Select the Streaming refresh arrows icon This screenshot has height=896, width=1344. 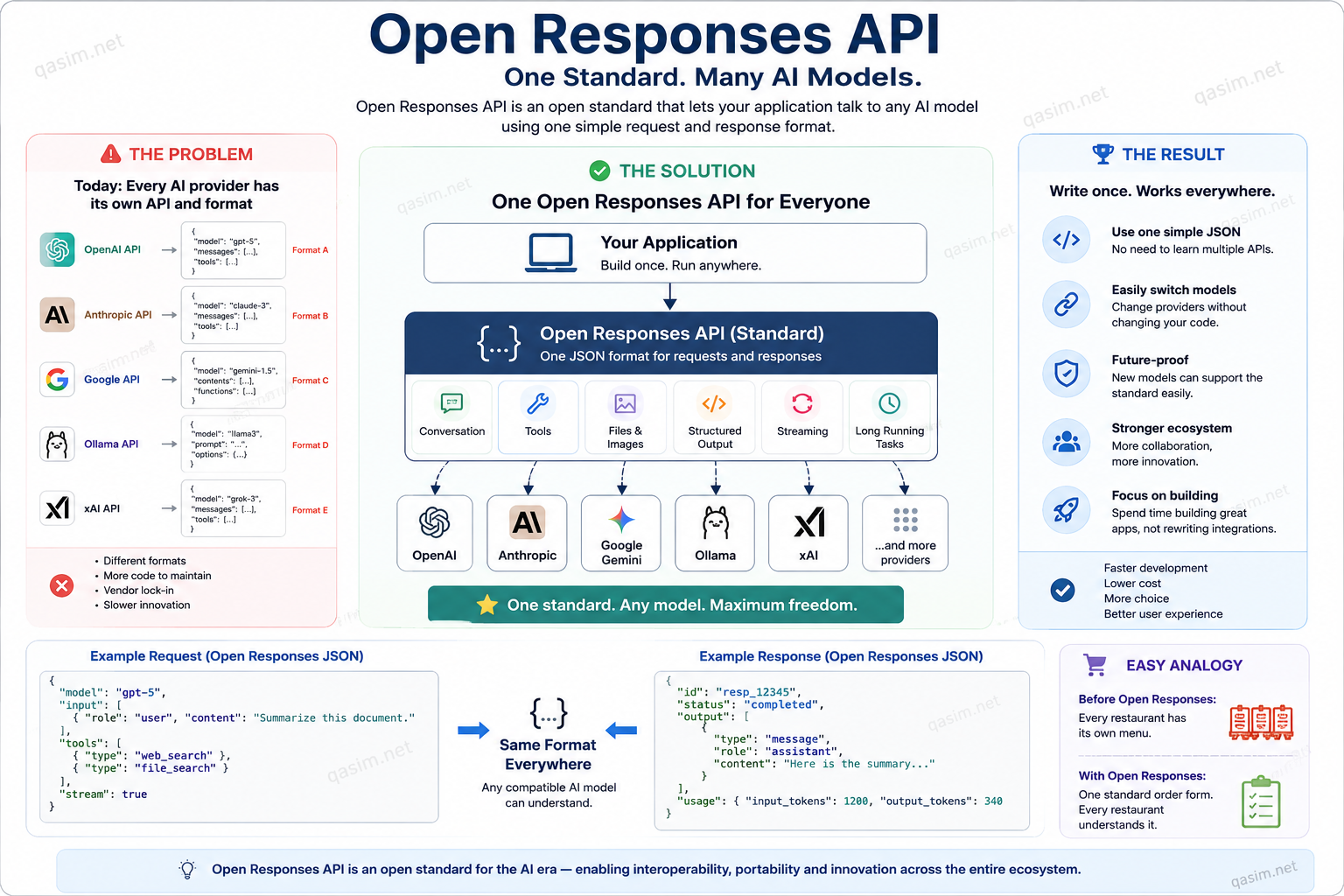coord(802,403)
